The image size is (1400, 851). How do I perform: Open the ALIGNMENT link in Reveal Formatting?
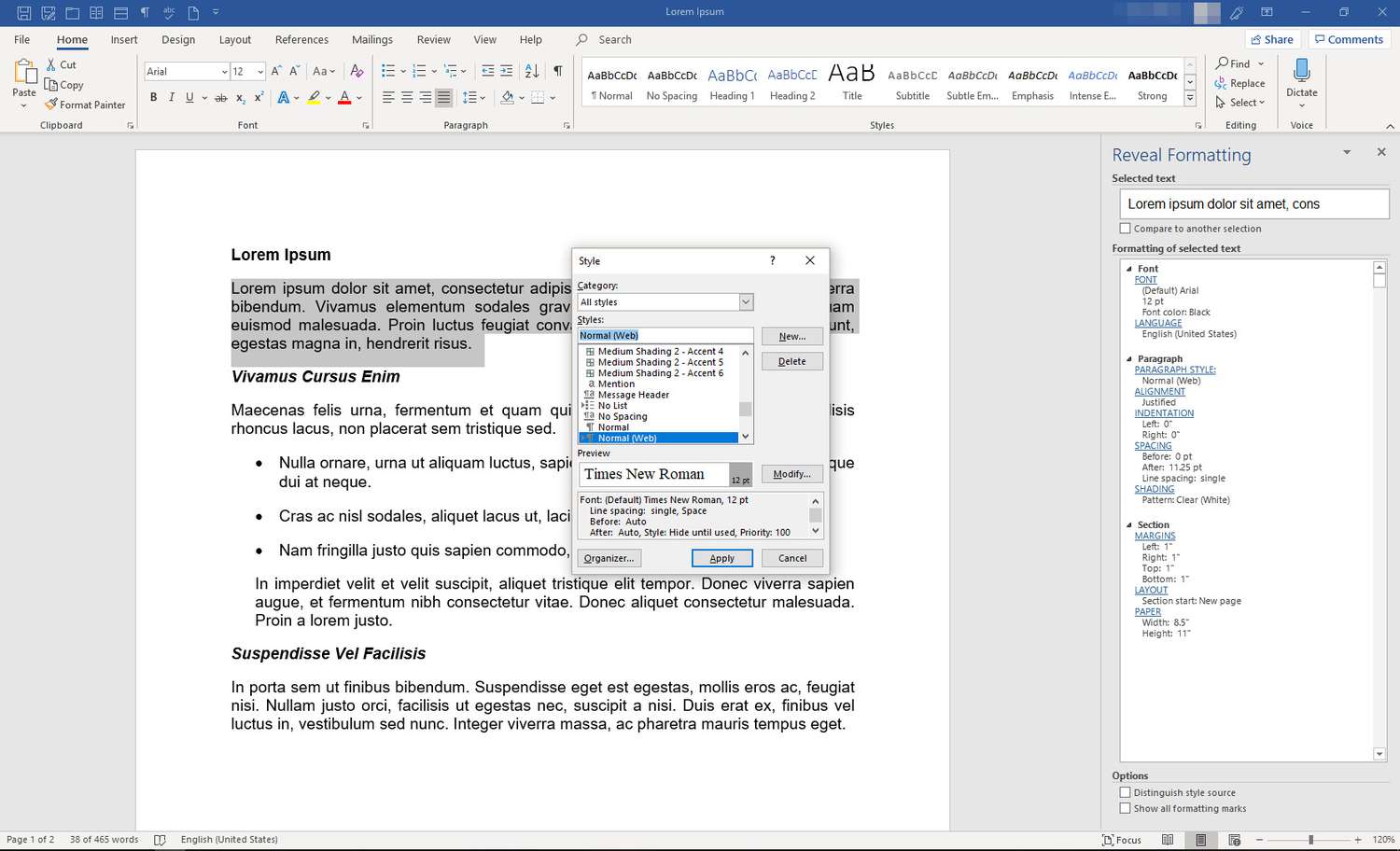(x=1159, y=392)
